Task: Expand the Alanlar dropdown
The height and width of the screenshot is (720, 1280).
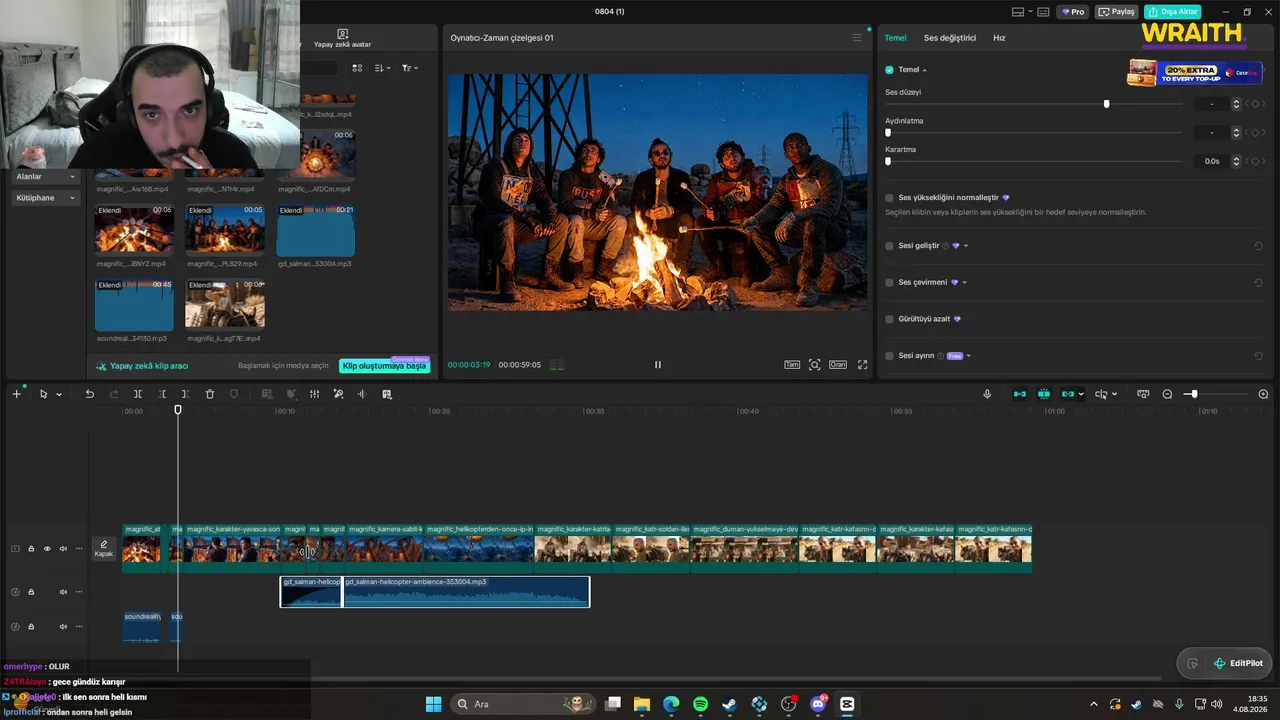Action: click(x=46, y=177)
